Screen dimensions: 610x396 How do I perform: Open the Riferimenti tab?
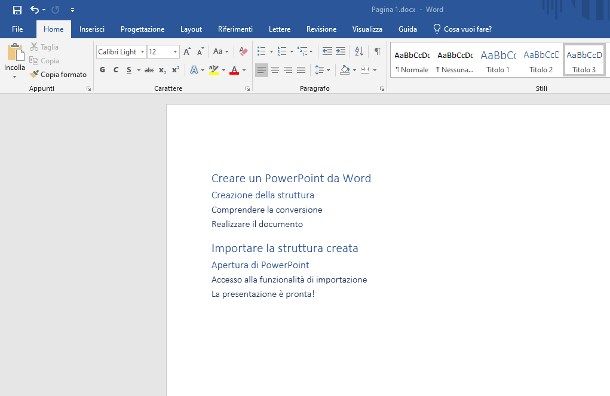[x=235, y=29]
